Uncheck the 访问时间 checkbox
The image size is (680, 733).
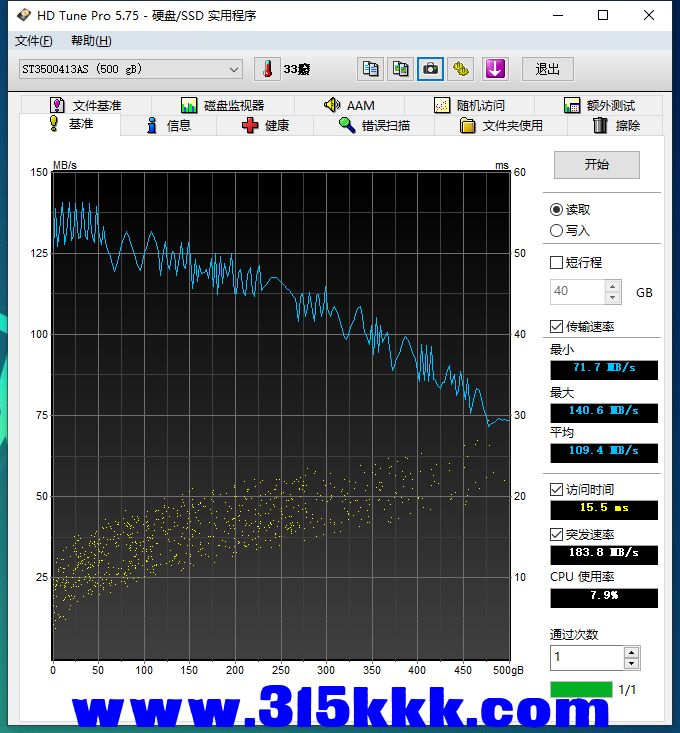tap(557, 489)
